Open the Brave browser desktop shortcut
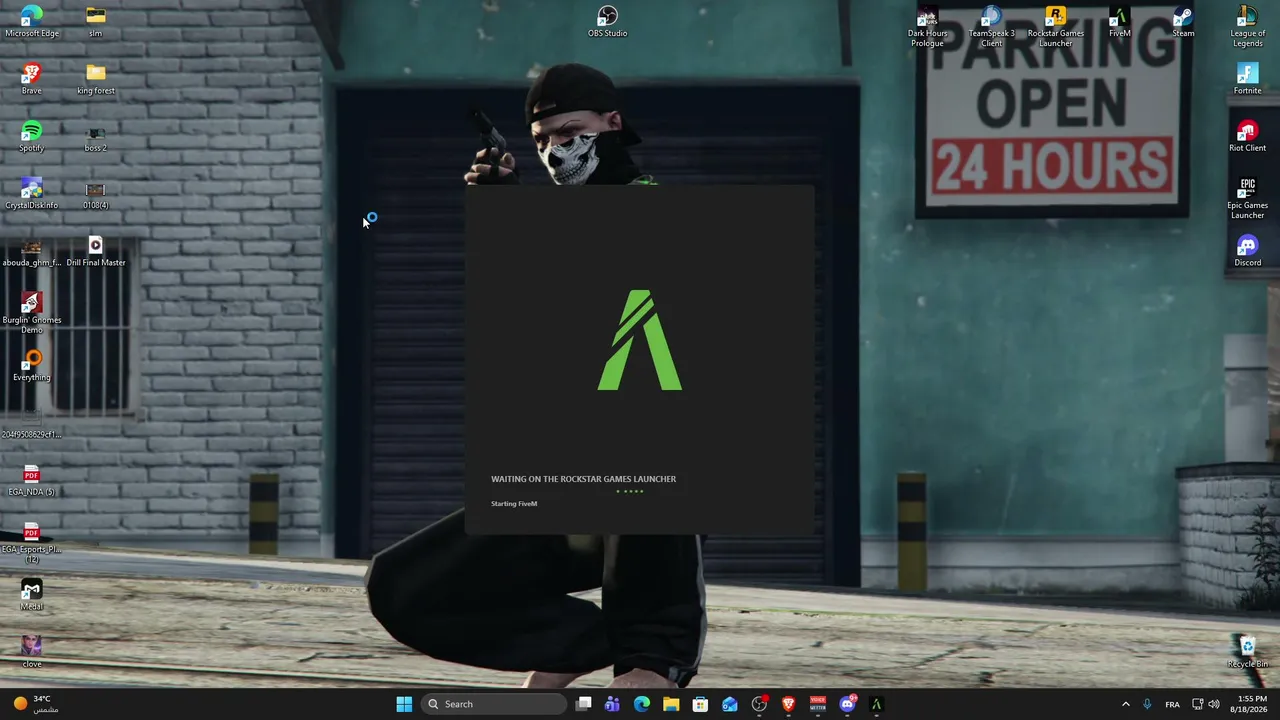 pos(32,79)
